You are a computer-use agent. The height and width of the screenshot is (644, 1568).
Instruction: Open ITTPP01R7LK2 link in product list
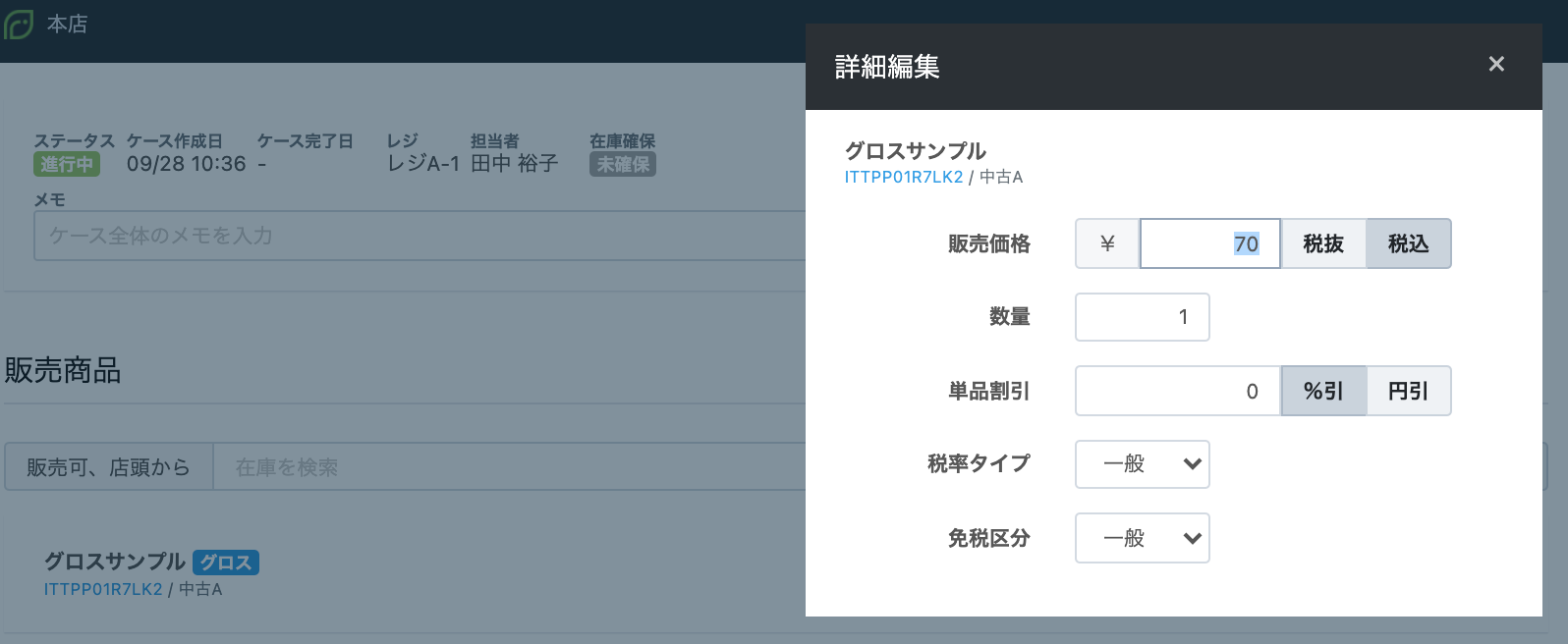point(102,589)
